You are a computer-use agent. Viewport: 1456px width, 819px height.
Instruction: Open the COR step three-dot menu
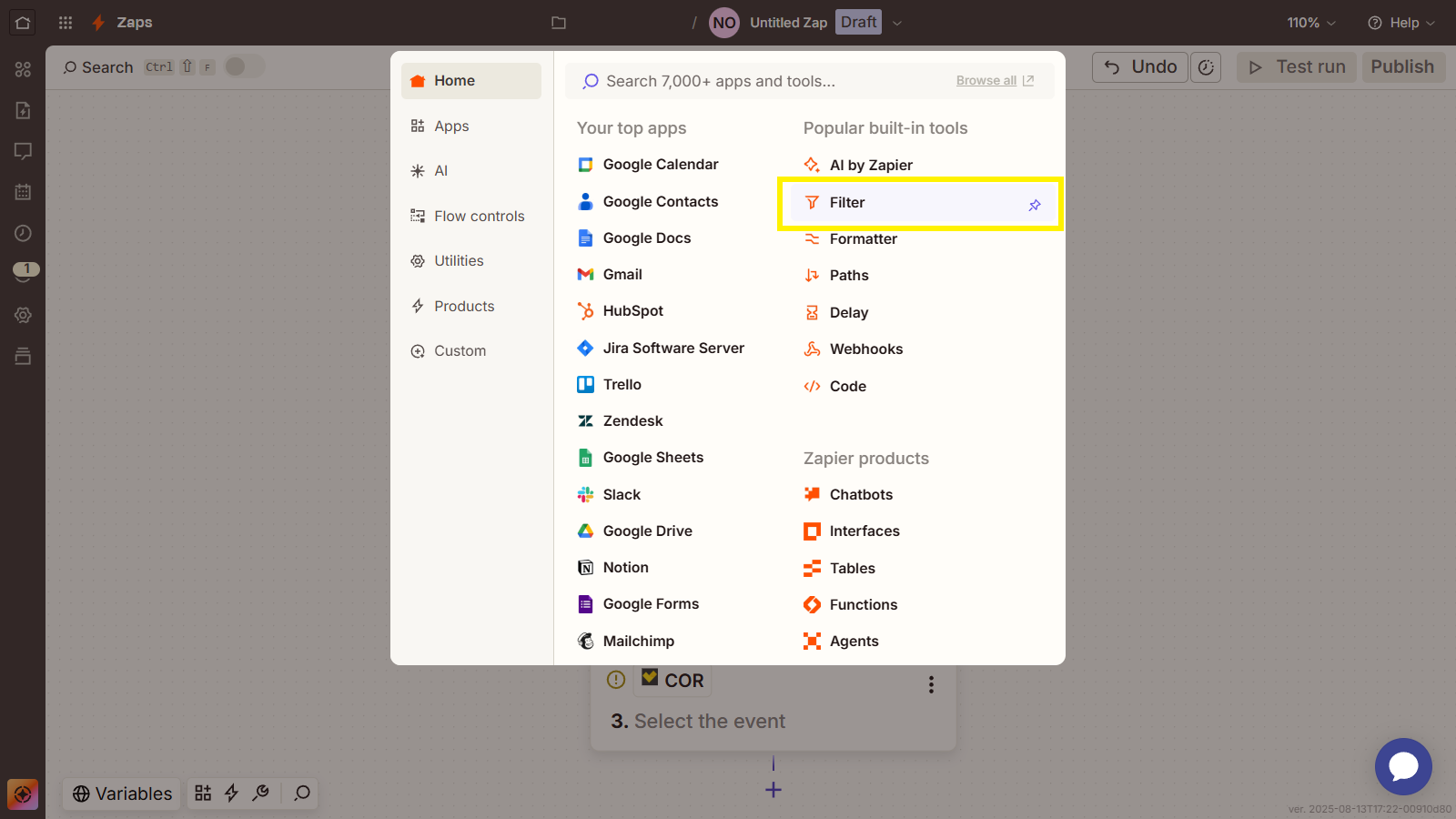pos(931,684)
